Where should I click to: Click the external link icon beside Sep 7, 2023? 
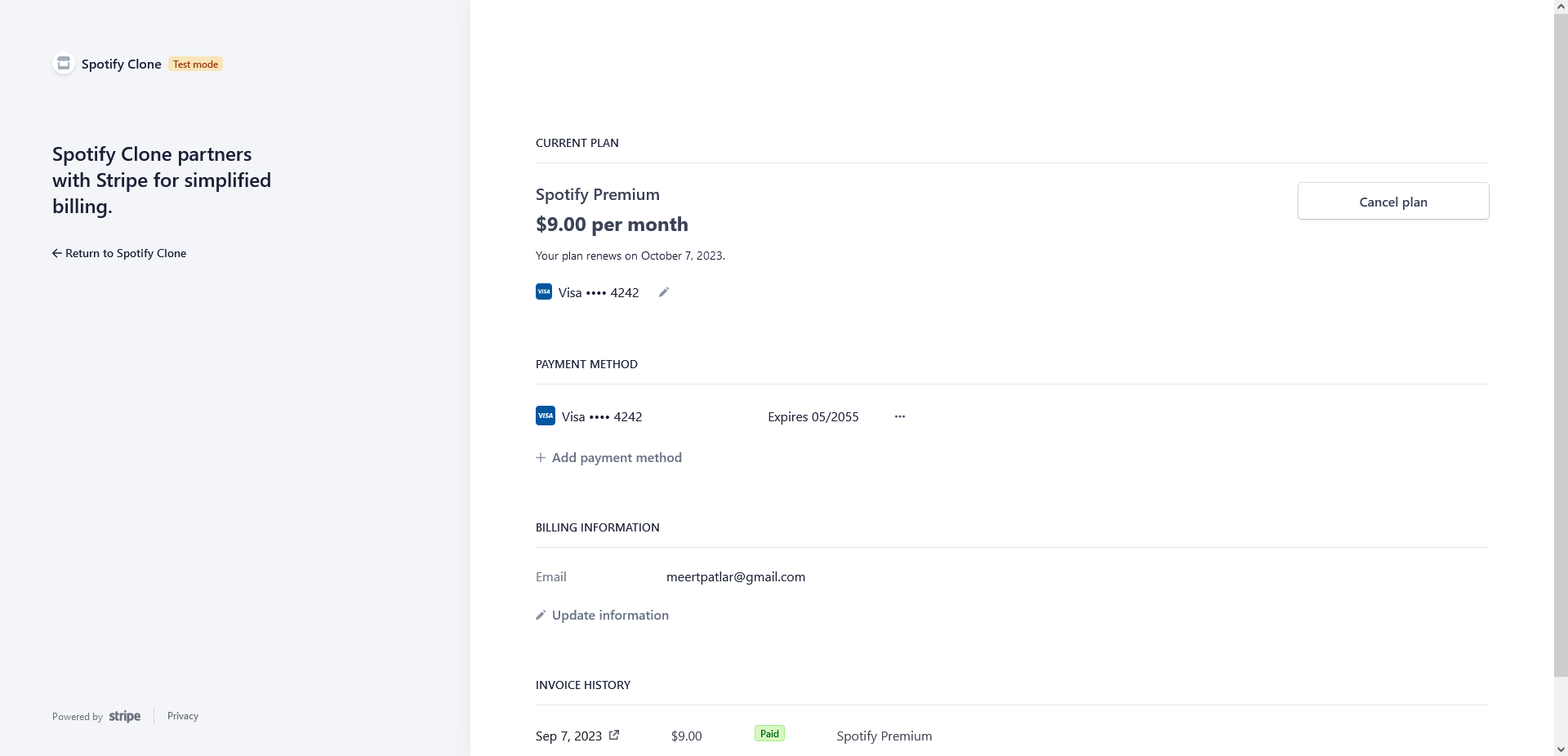pyautogui.click(x=614, y=735)
